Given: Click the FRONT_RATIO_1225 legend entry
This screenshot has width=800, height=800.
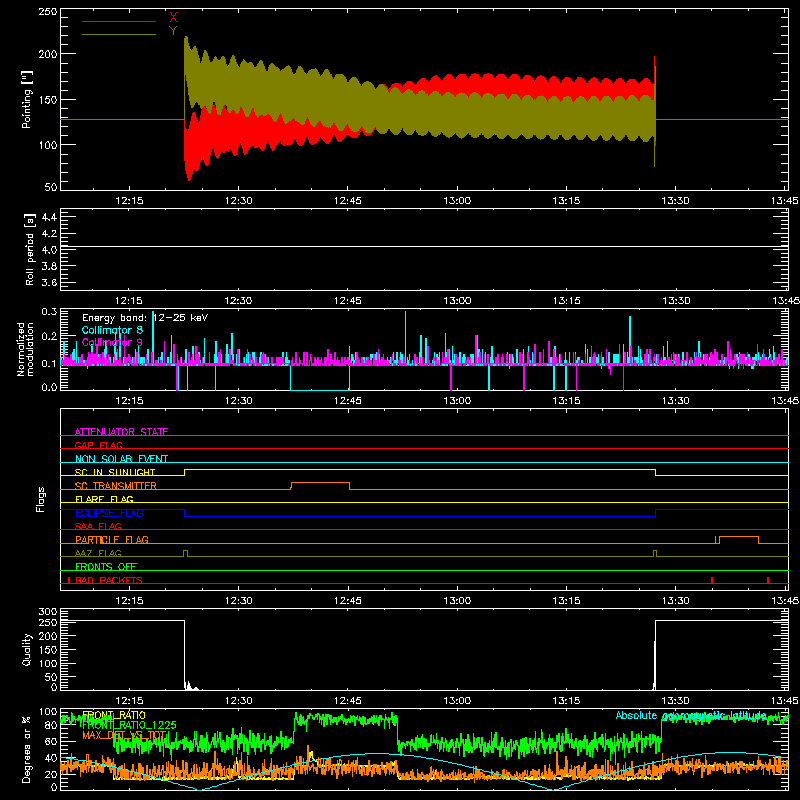Looking at the screenshot, I should click(129, 725).
